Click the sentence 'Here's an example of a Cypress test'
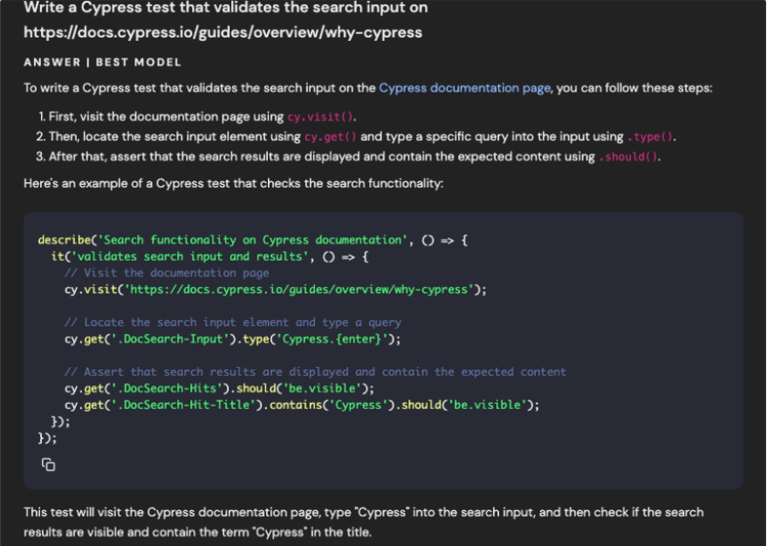This screenshot has width=767, height=546. tap(233, 183)
